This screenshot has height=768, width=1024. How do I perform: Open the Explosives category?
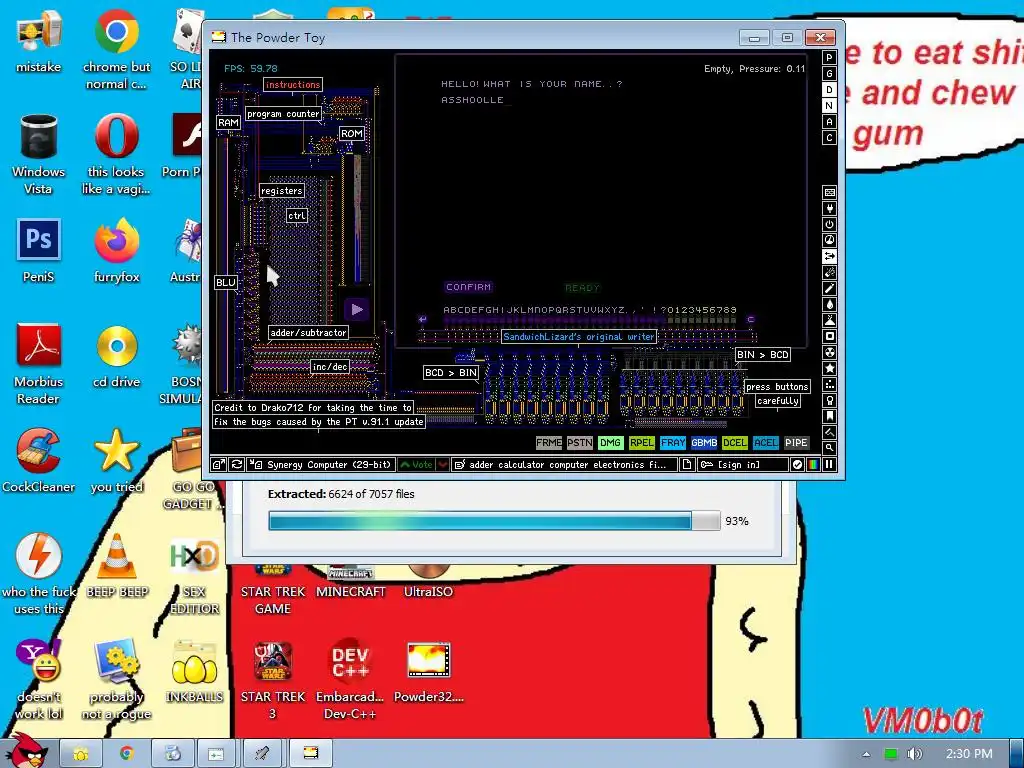coord(829,272)
